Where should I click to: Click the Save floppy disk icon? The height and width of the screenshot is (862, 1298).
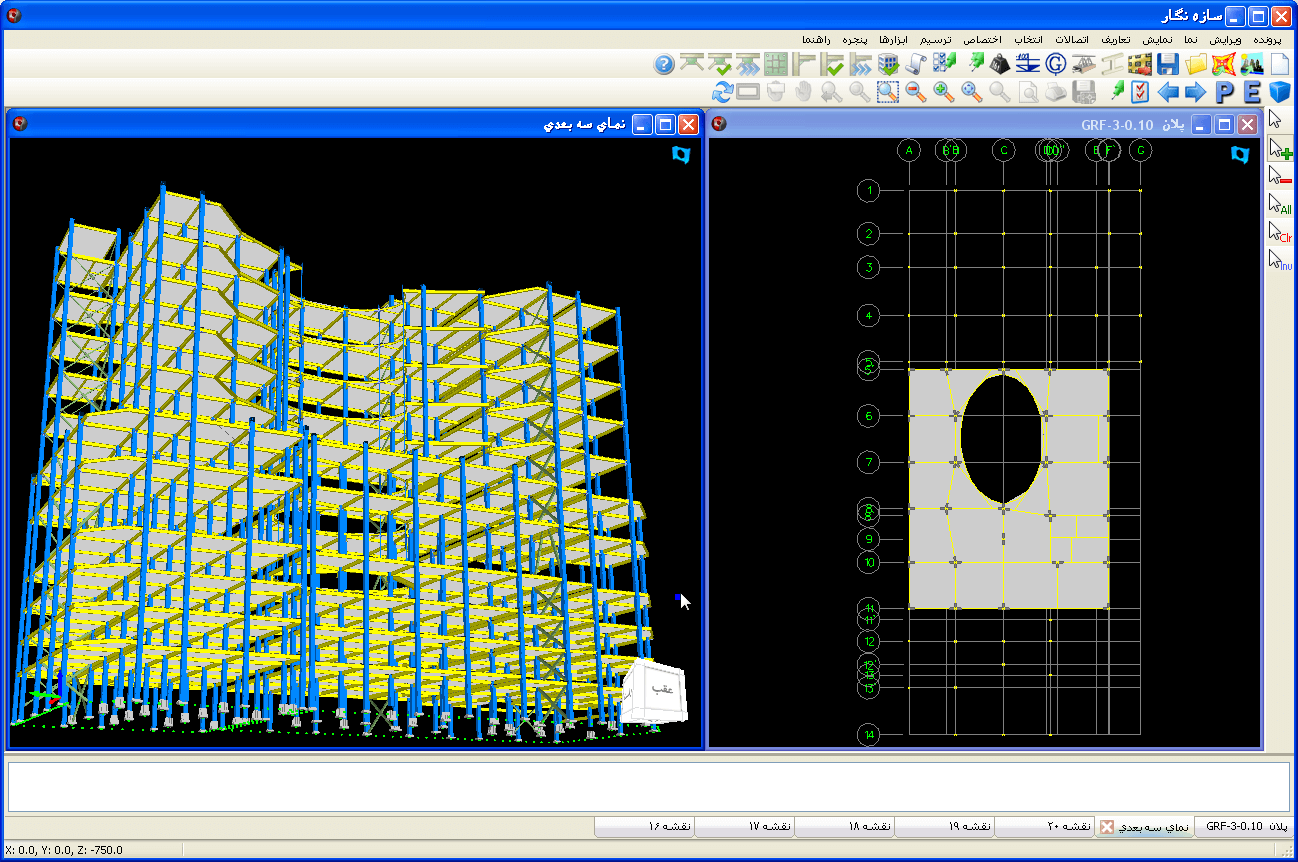[x=1168, y=65]
